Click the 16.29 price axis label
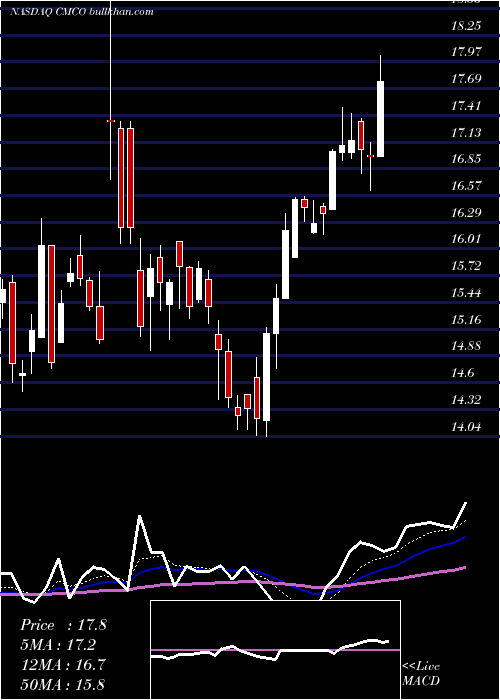 click(466, 212)
